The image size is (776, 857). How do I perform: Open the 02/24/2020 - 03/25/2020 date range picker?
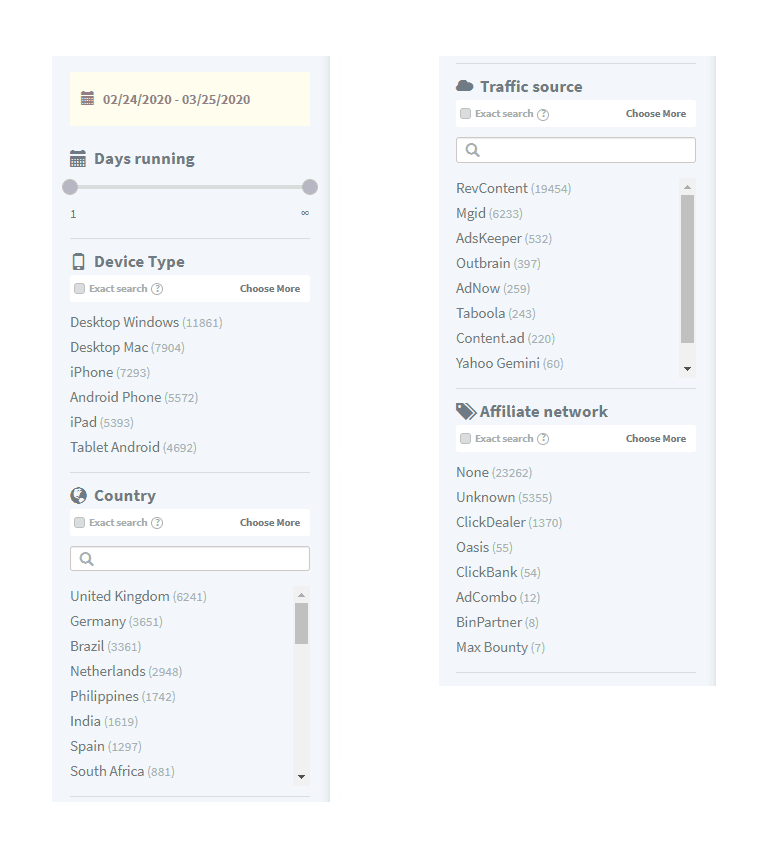190,99
